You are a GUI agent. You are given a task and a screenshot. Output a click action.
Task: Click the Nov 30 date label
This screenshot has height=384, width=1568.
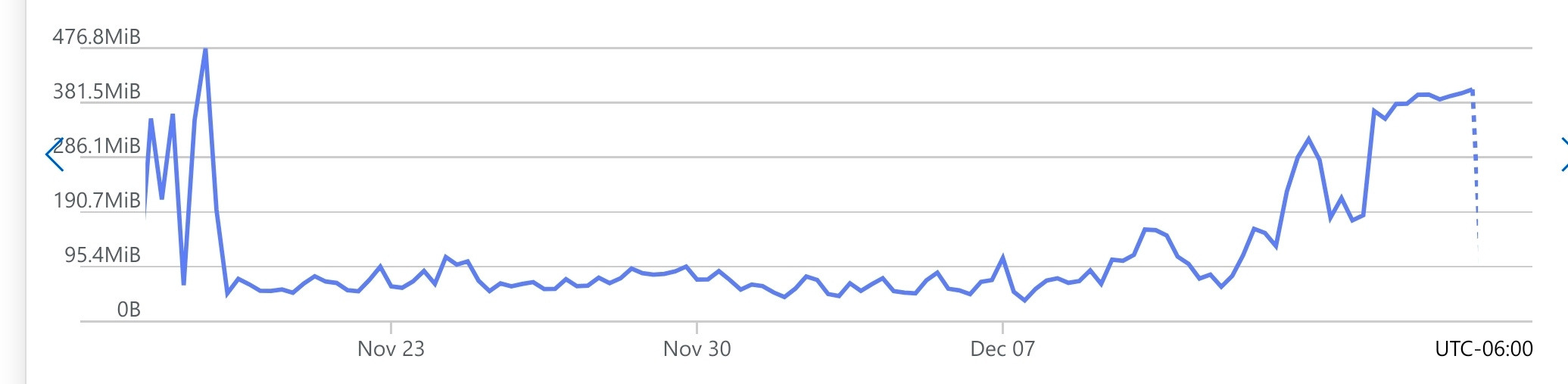pos(697,349)
